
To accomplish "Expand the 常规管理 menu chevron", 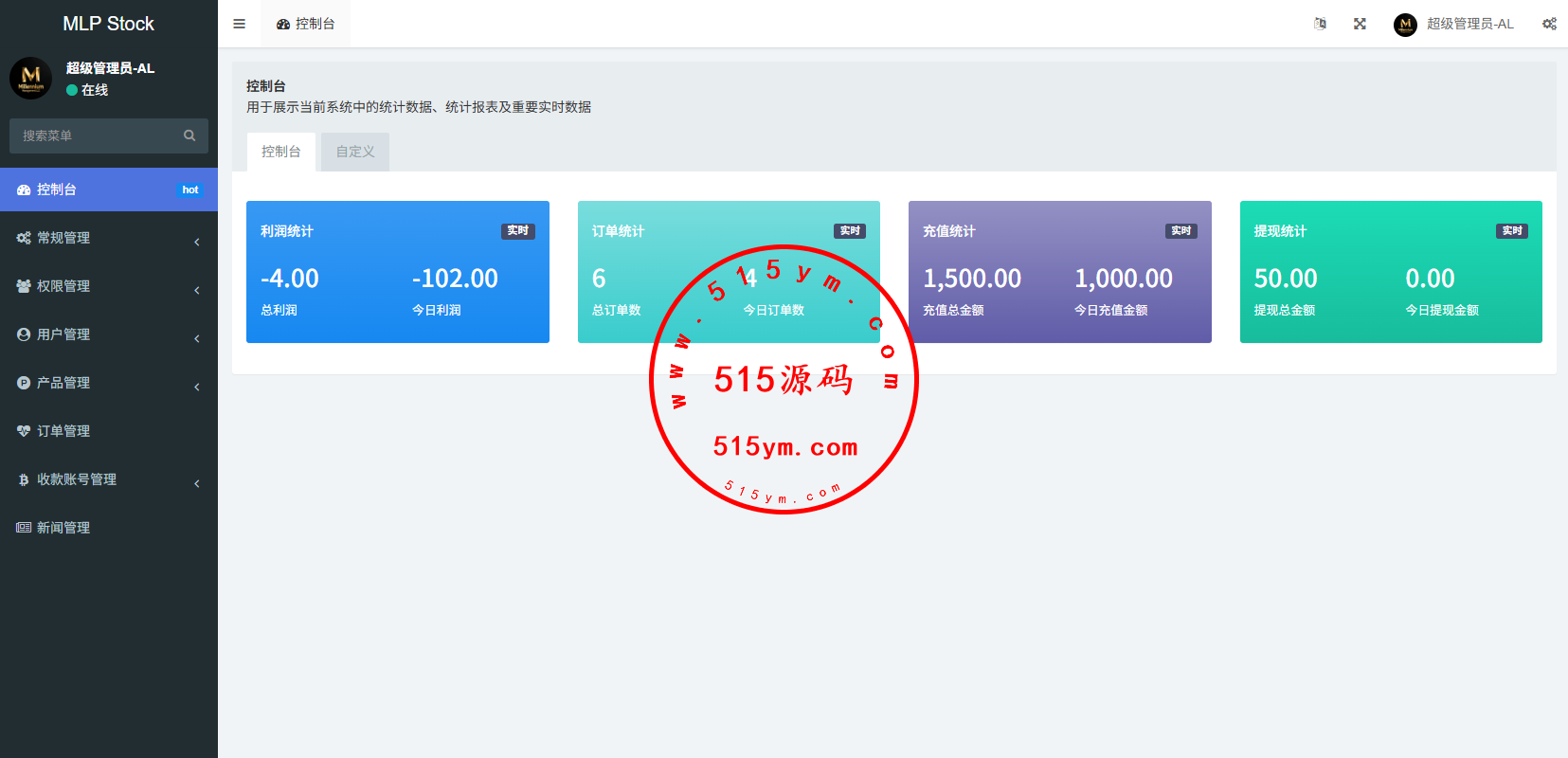I will point(196,242).
